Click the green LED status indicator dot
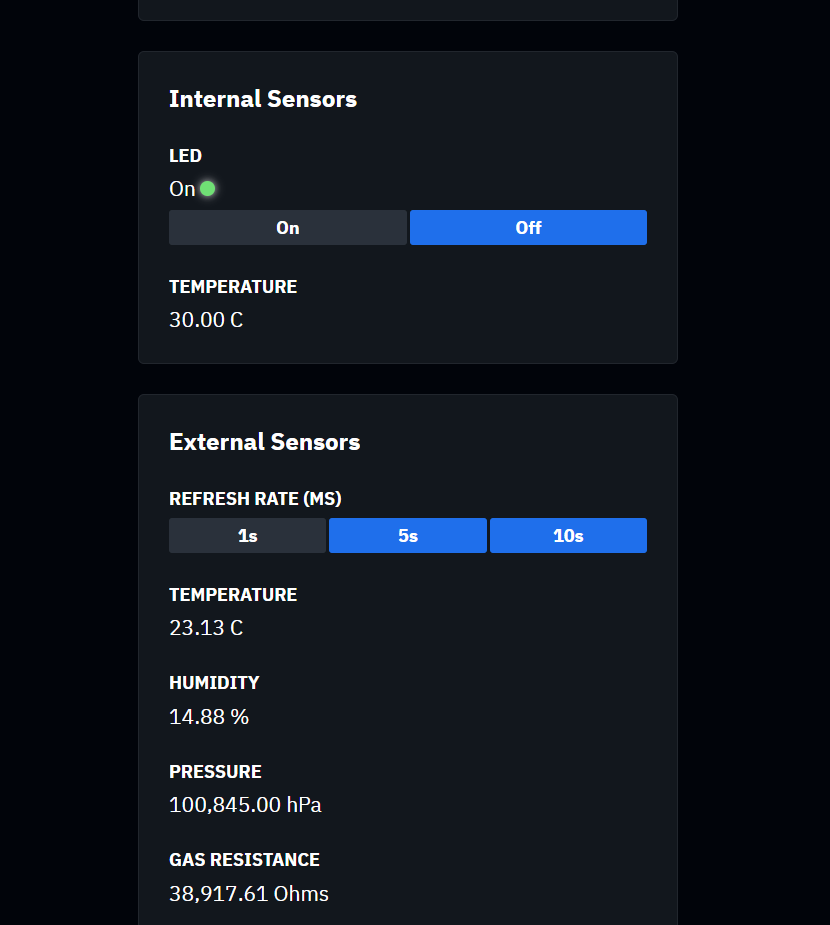The height and width of the screenshot is (925, 830). [x=207, y=188]
